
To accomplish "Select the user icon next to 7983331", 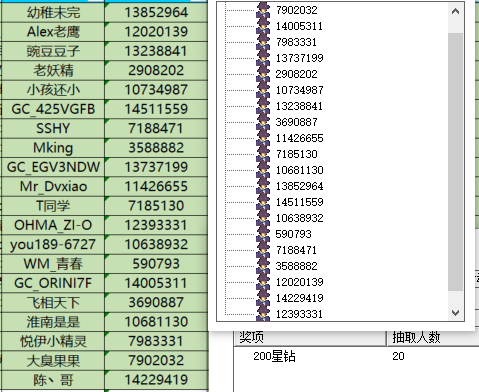I will coord(263,42).
